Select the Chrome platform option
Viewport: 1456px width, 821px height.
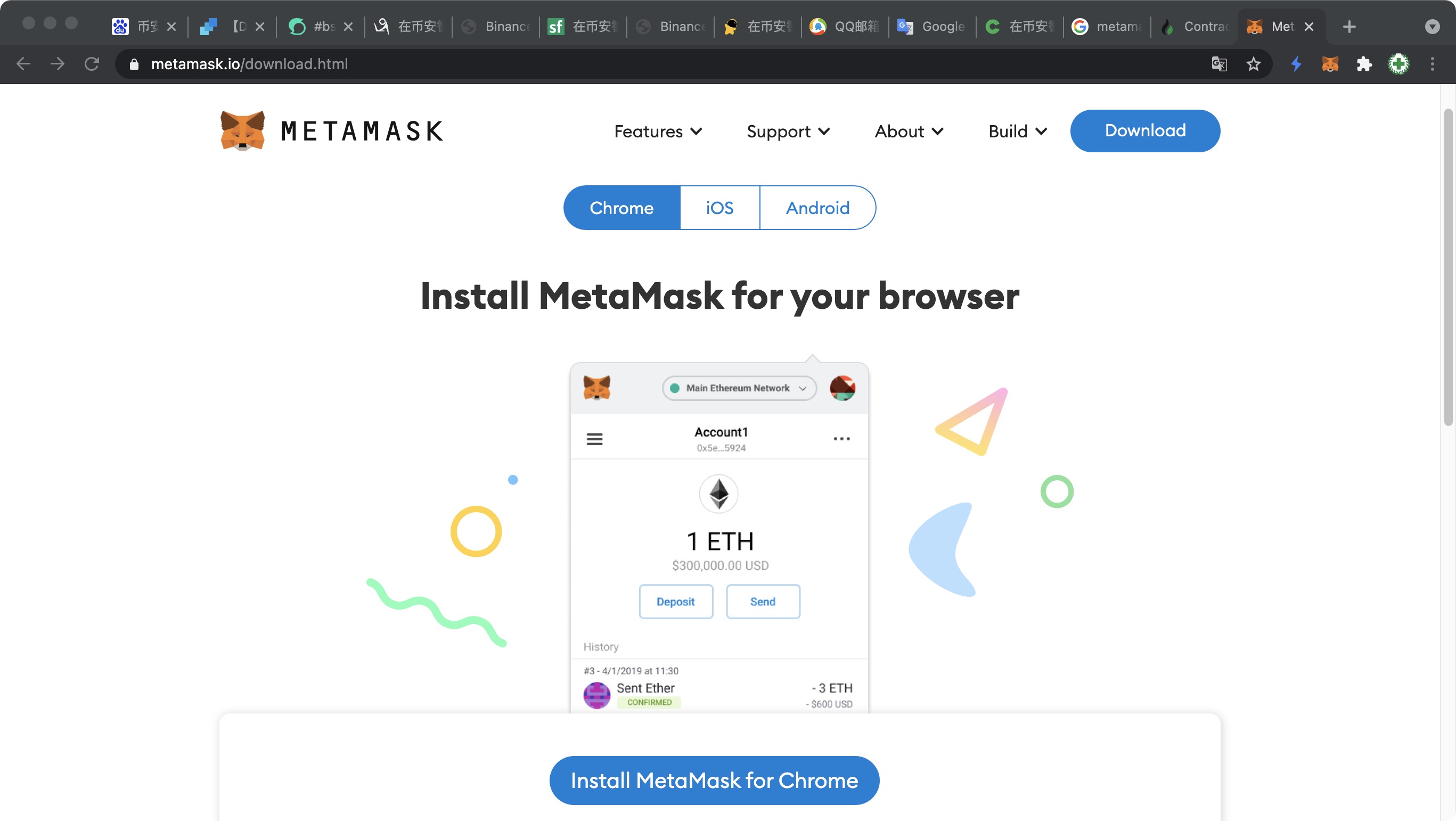click(621, 208)
